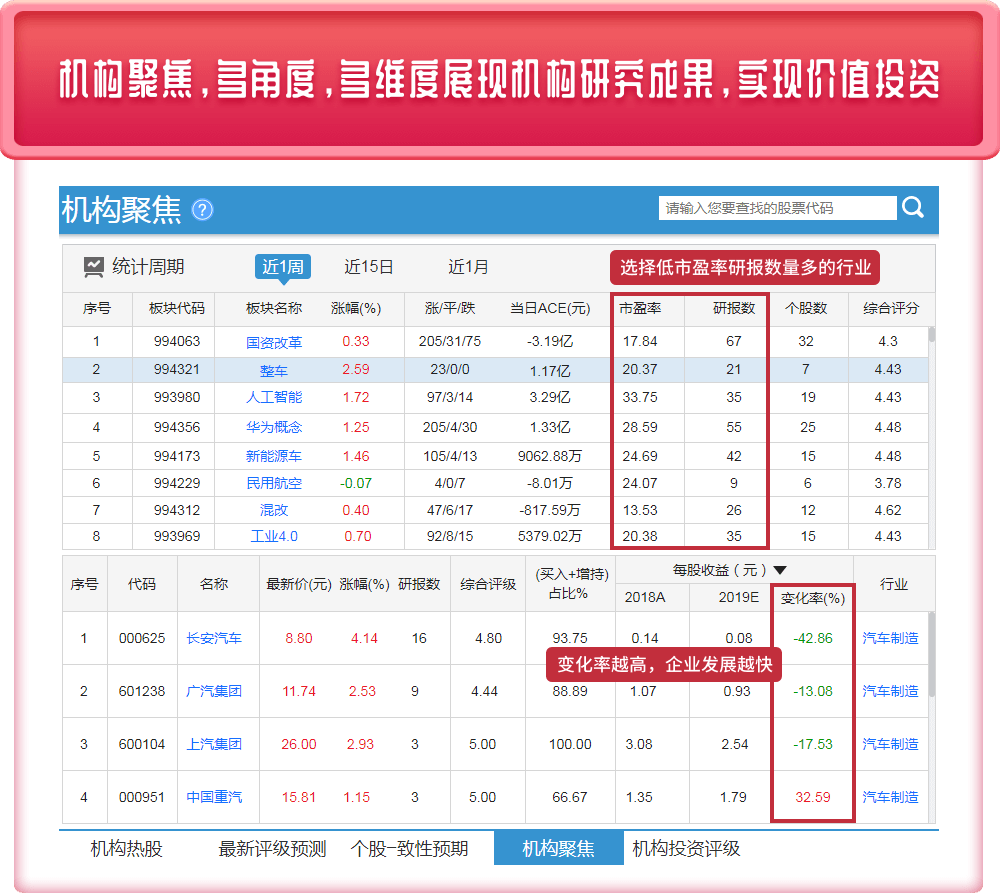Switch to the 机构聚焦 bottom tab
1000x893 pixels.
click(559, 848)
